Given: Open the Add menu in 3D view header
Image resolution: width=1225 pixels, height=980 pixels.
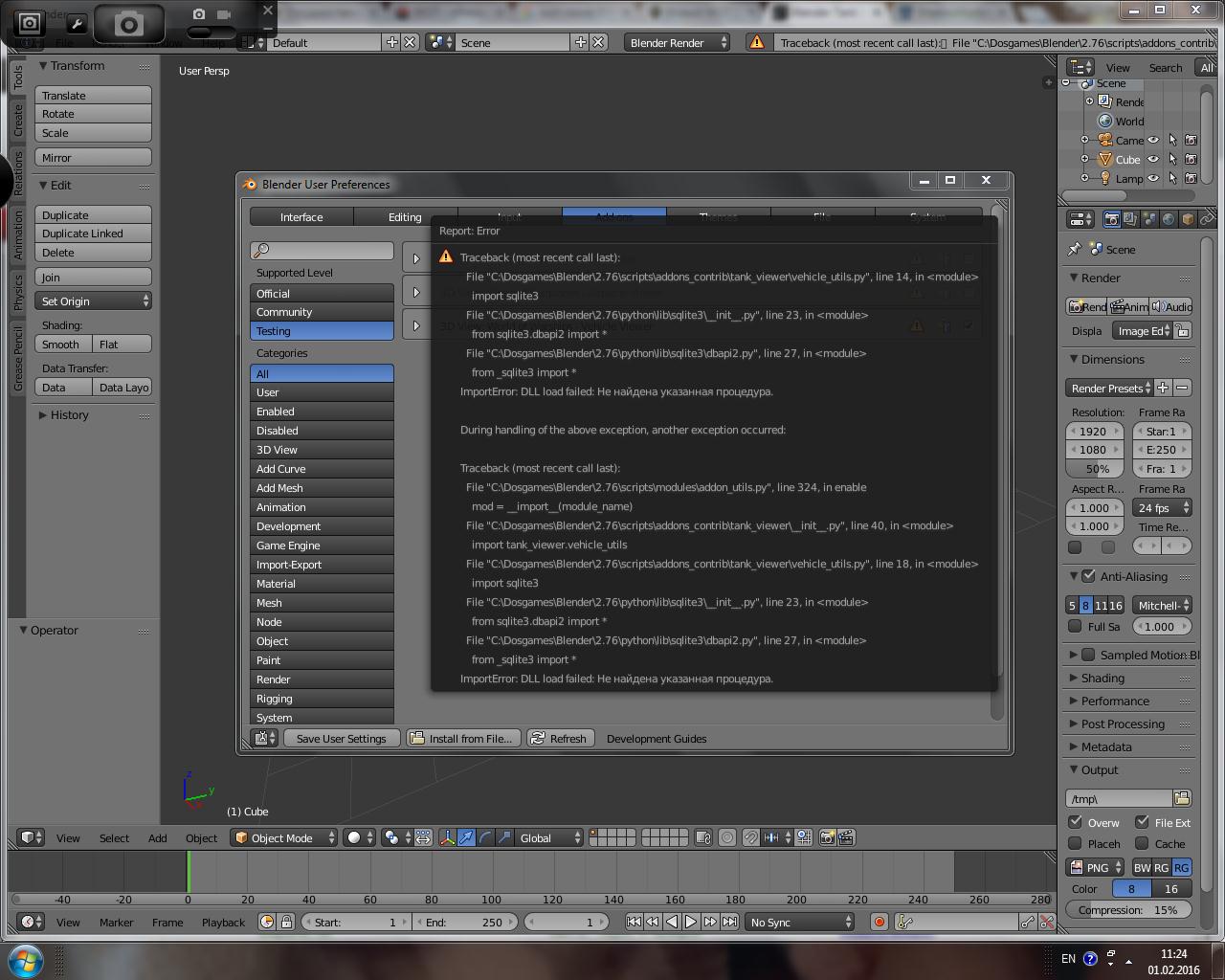Looking at the screenshot, I should click(x=158, y=837).
